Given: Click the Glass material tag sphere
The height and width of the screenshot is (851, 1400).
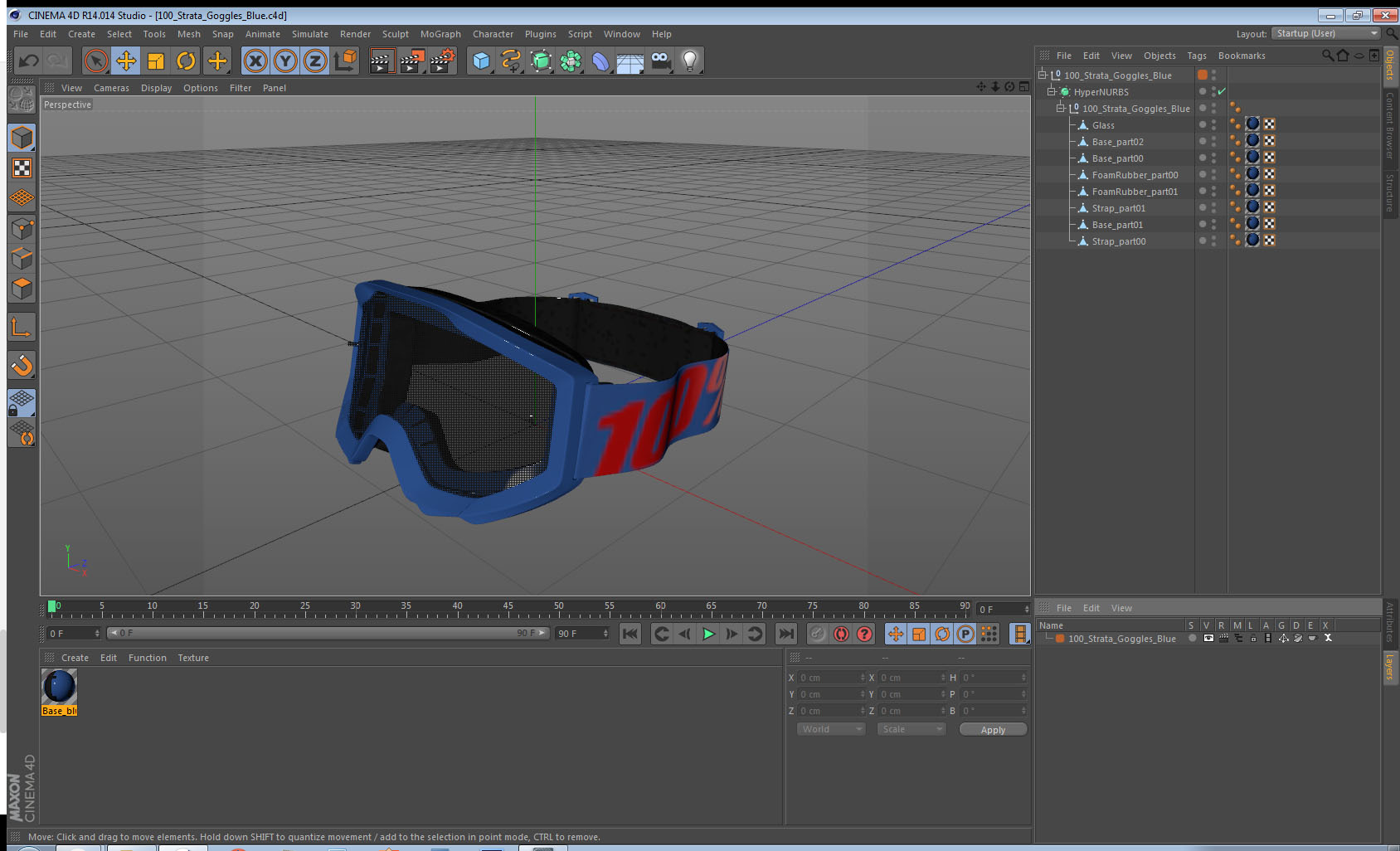Looking at the screenshot, I should point(1252,124).
